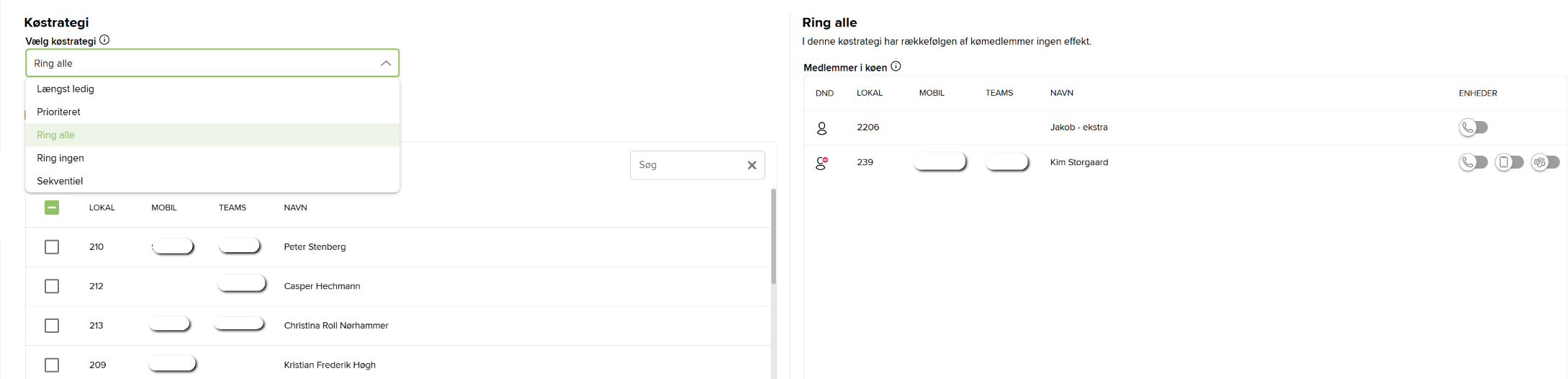This screenshot has height=379, width=1568.
Task: Check the box for Peter Stenberg
Action: (52, 247)
